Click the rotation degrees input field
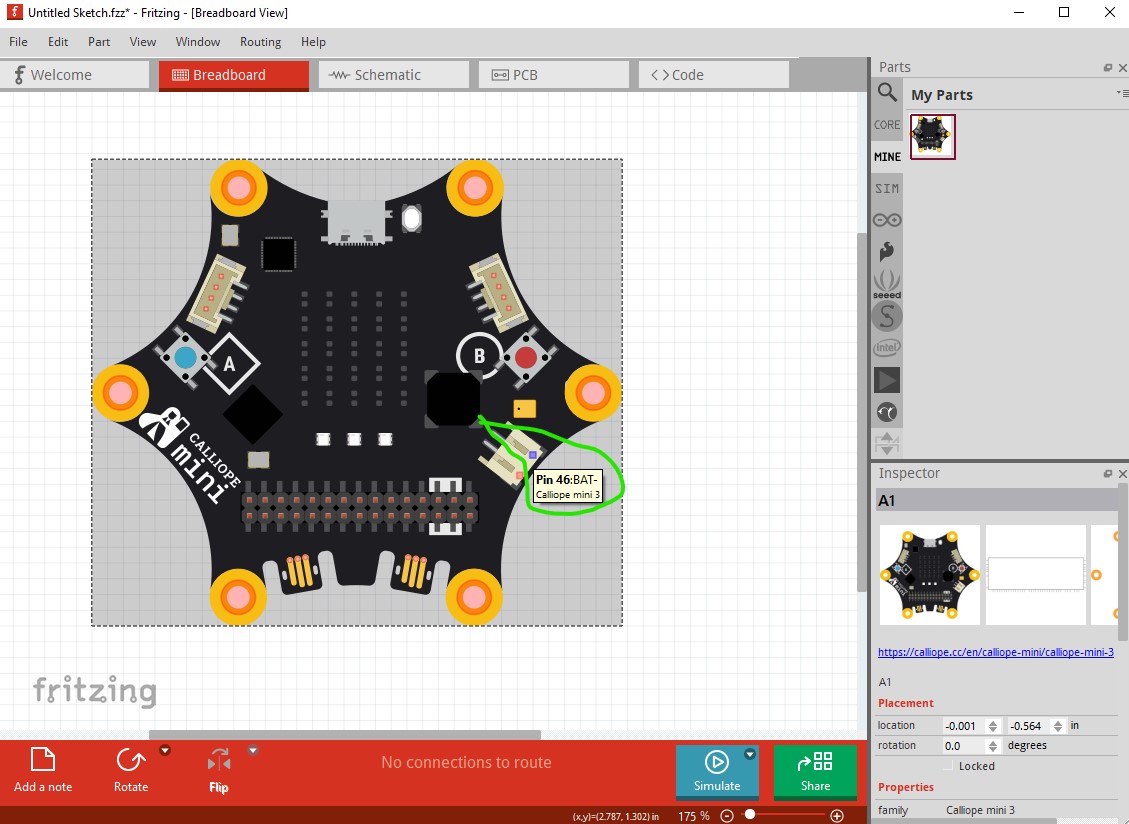This screenshot has width=1129, height=824. (964, 745)
